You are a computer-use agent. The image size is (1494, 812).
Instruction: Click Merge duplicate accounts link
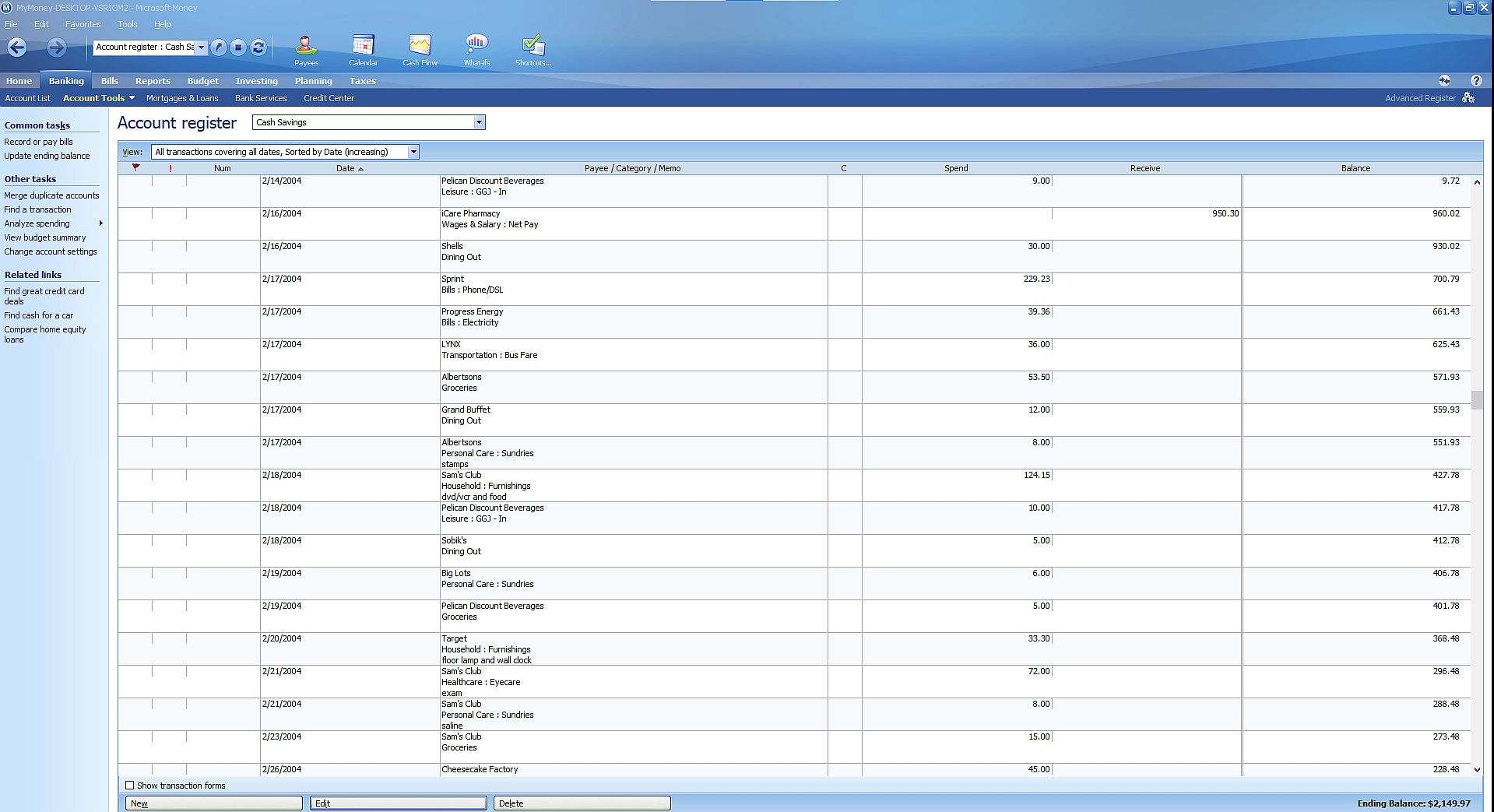pos(51,195)
